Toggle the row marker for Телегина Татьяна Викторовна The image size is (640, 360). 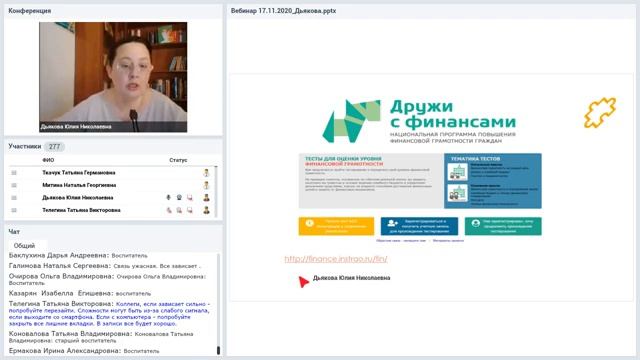tap(14, 210)
